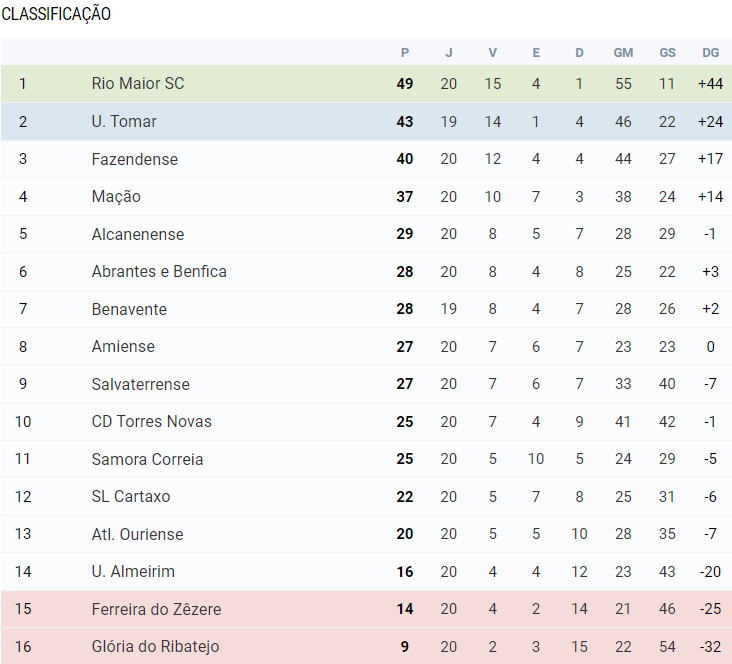Viewport: 732px width, 664px height.
Task: Select the Mação team link
Action: coord(116,197)
